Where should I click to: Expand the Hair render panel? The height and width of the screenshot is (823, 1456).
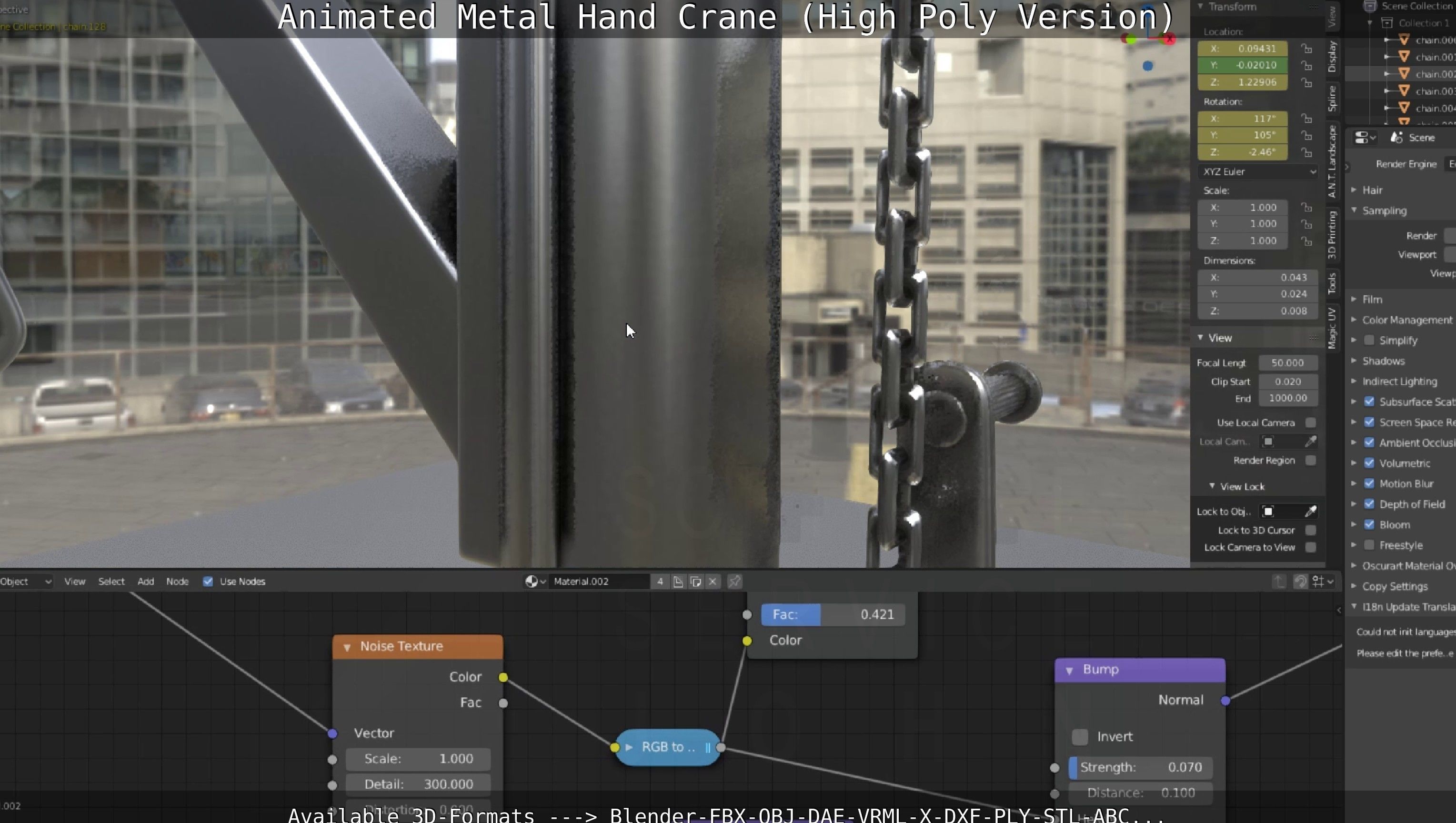(x=1354, y=190)
